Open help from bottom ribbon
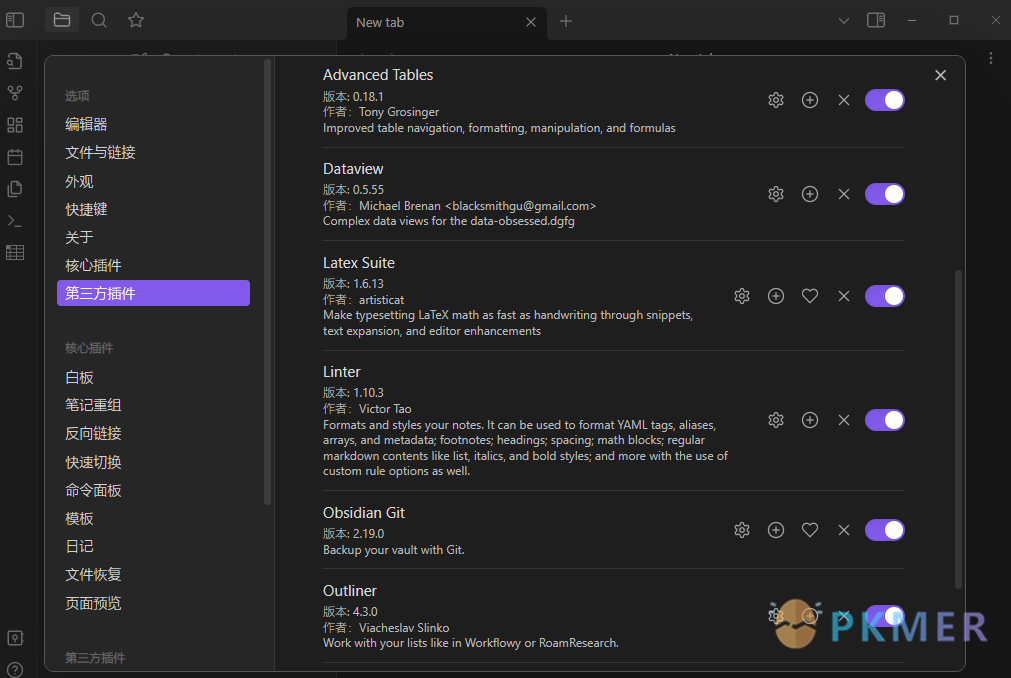The width and height of the screenshot is (1011, 678). pyautogui.click(x=15, y=669)
